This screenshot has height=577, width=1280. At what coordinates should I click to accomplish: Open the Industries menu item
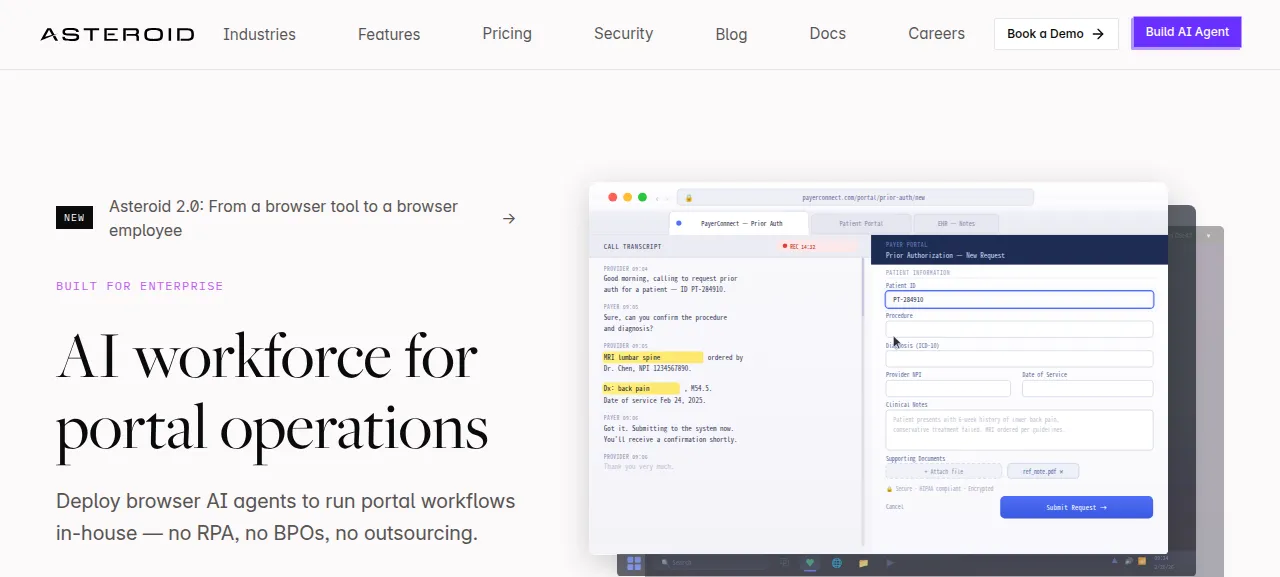tap(259, 34)
